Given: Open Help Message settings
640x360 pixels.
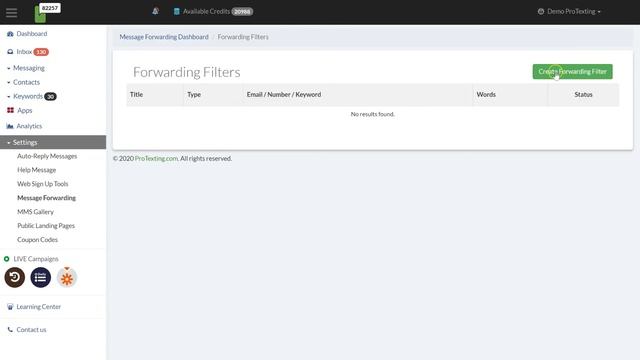Looking at the screenshot, I should click(36, 170).
